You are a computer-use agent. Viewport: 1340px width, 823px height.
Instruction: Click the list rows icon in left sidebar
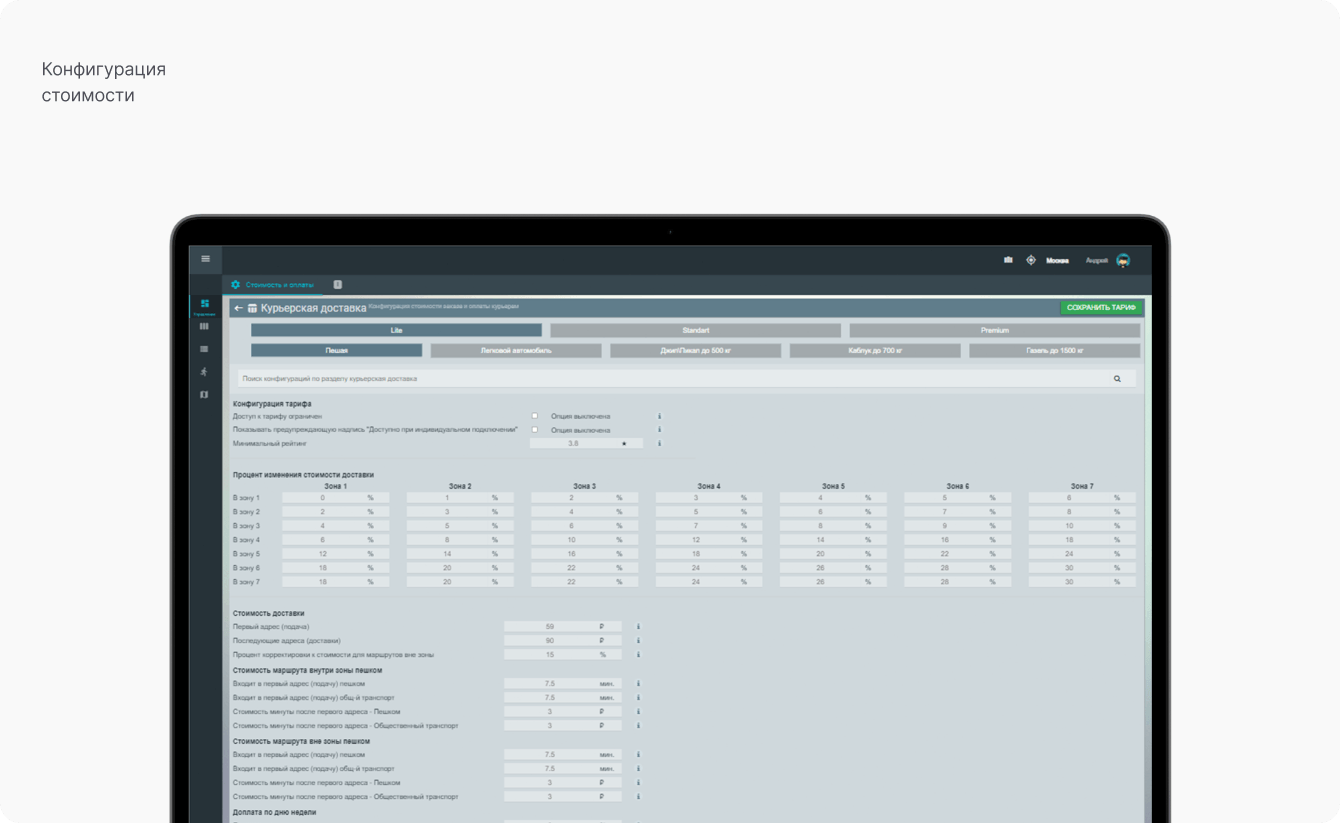[204, 349]
